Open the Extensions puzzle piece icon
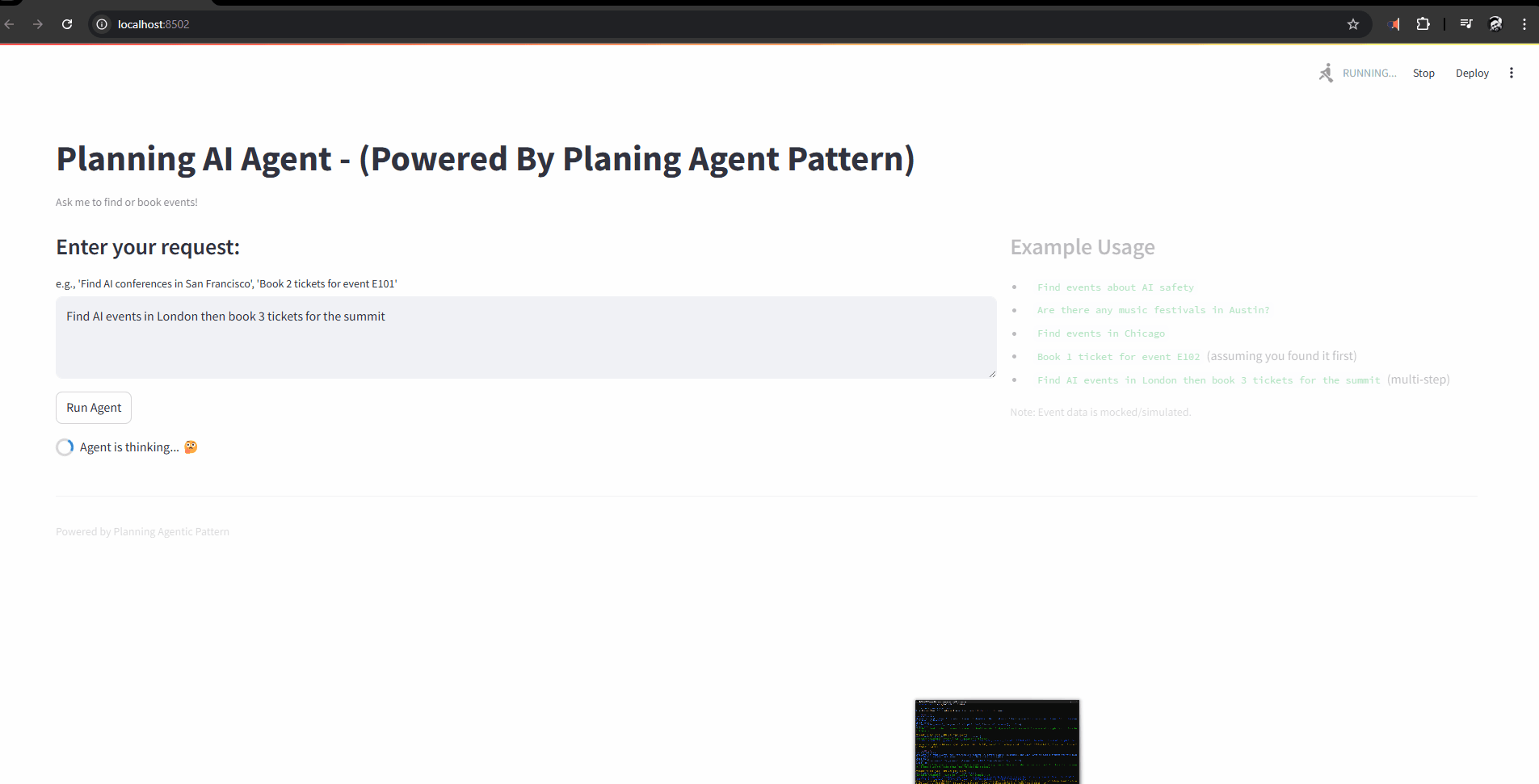Screen dimensions: 1539x784 point(1424,24)
